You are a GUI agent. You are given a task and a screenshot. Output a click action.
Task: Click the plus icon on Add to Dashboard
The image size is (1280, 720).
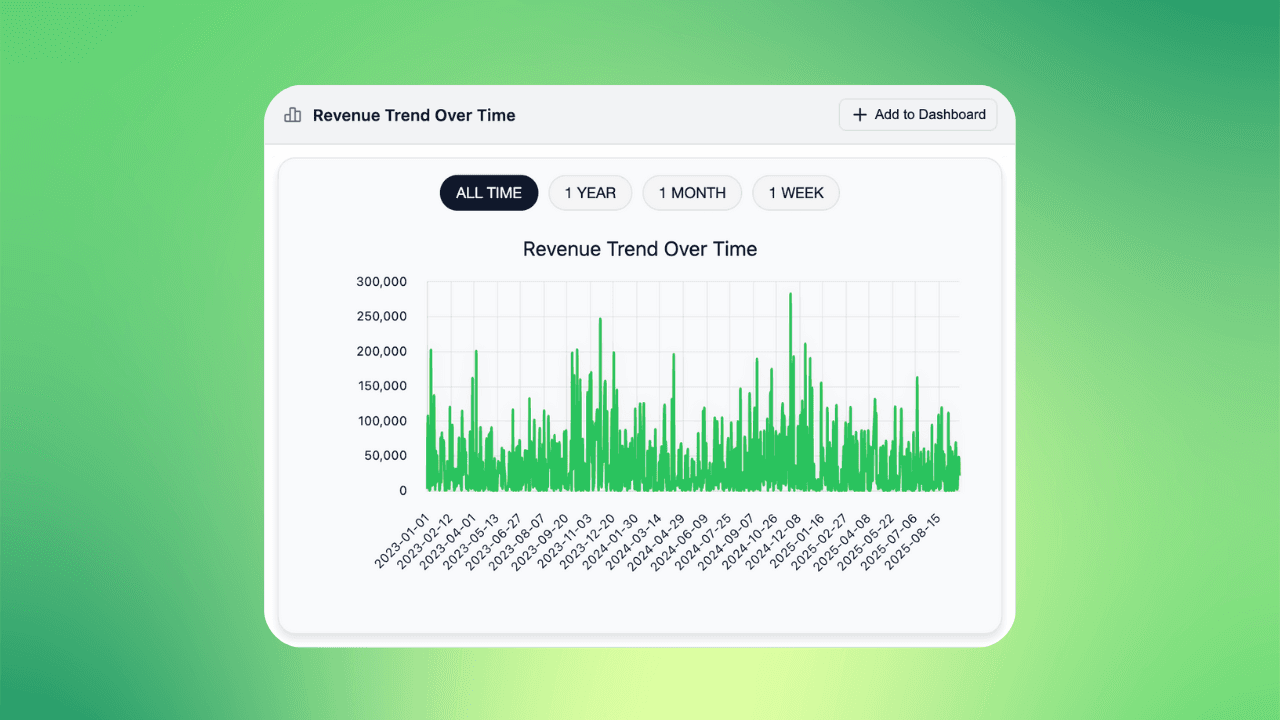pyautogui.click(x=860, y=114)
